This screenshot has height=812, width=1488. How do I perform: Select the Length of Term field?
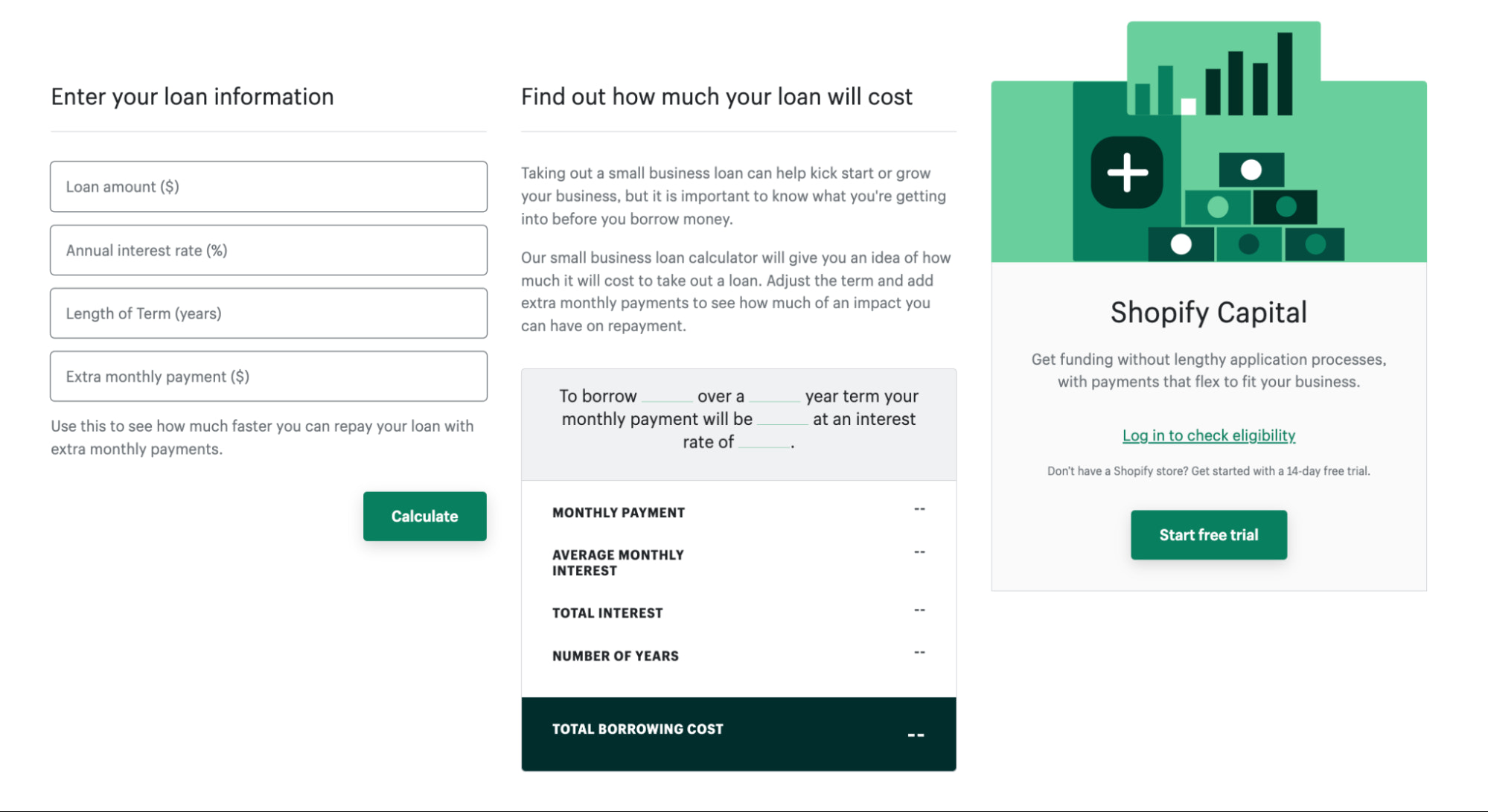[x=268, y=313]
